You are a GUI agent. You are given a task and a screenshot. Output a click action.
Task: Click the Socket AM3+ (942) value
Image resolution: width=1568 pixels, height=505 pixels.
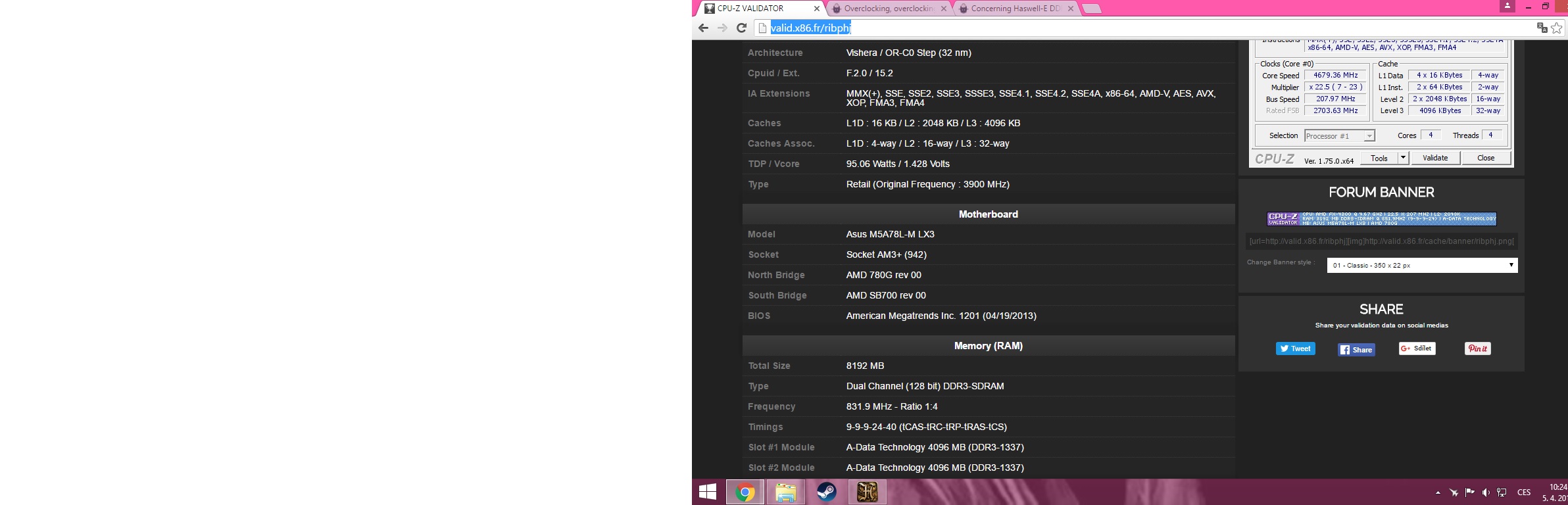pyautogui.click(x=886, y=254)
